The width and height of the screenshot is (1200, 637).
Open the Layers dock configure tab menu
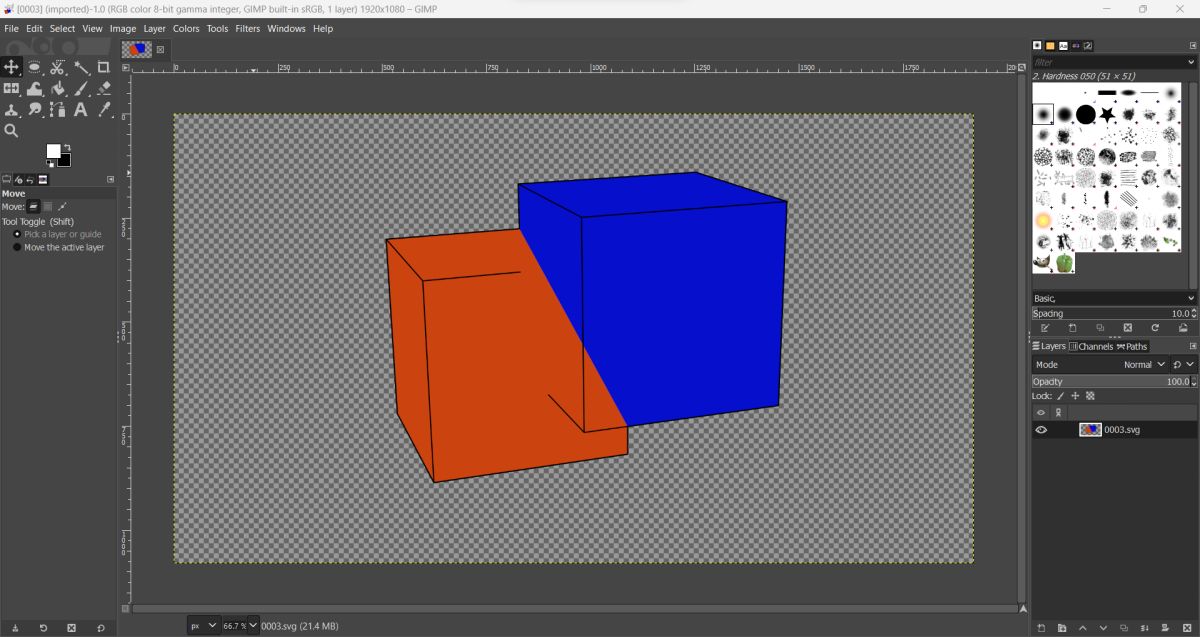(x=1192, y=346)
